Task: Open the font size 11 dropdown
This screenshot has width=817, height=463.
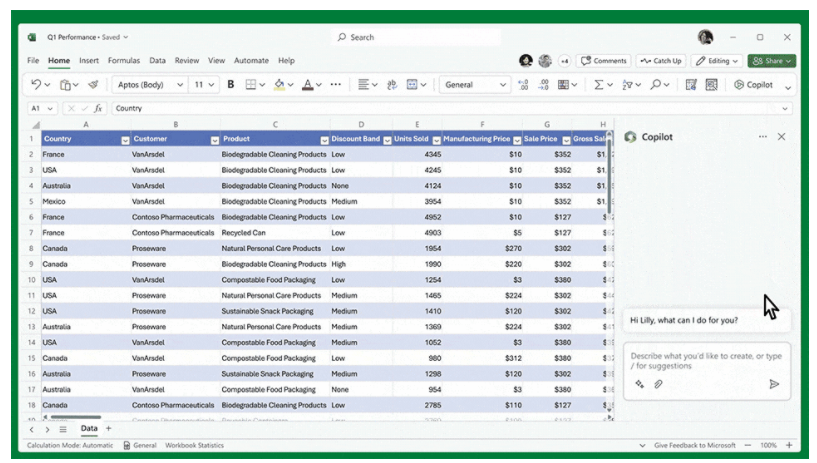Action: coord(211,84)
